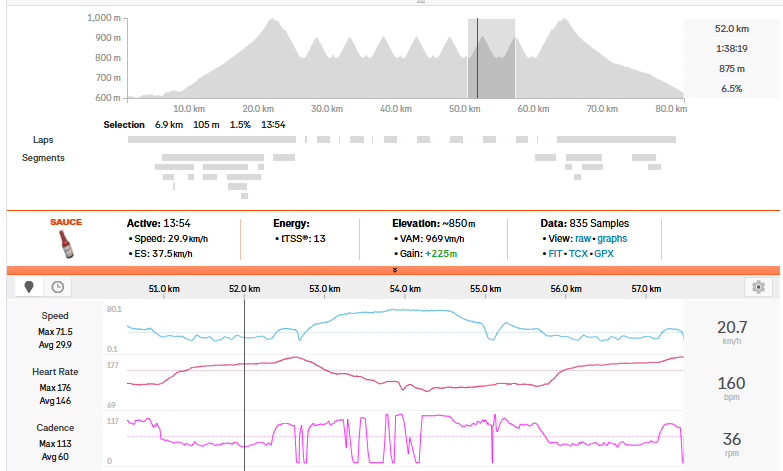
Task: Click the Laps row label
Action: 43,140
